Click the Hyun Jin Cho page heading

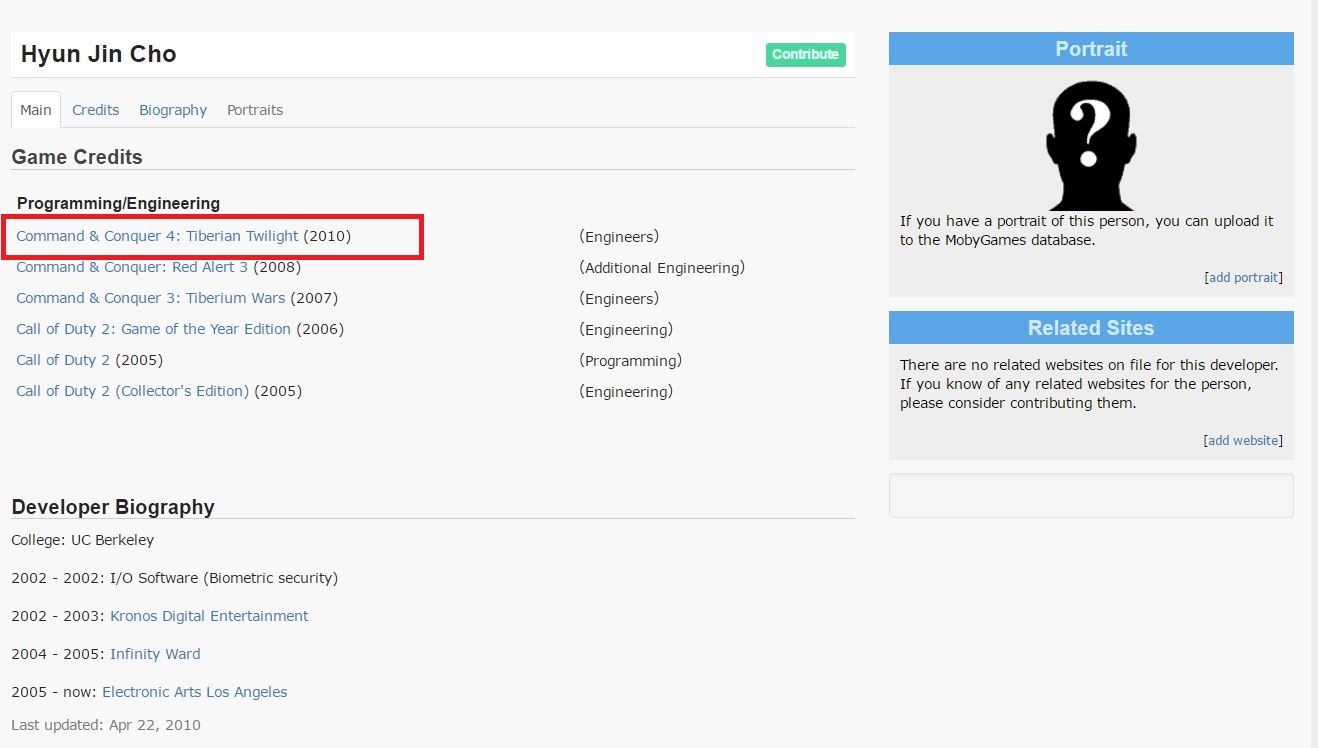99,54
